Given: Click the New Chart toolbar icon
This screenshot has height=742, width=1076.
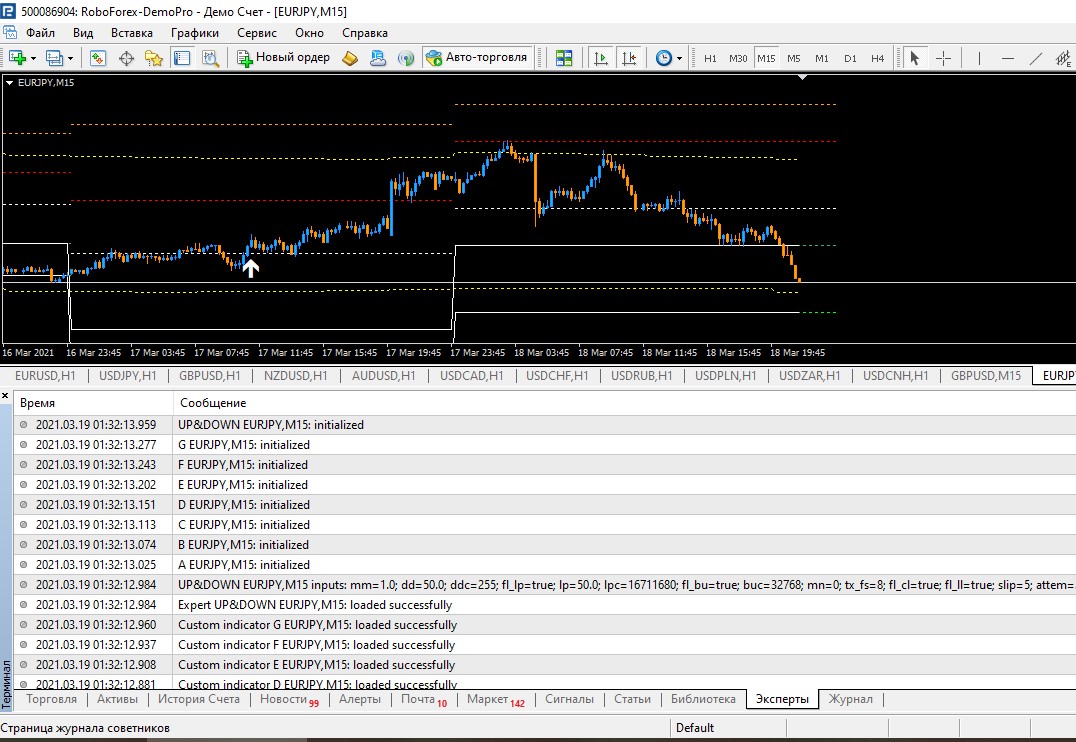Looking at the screenshot, I should click(x=17, y=58).
